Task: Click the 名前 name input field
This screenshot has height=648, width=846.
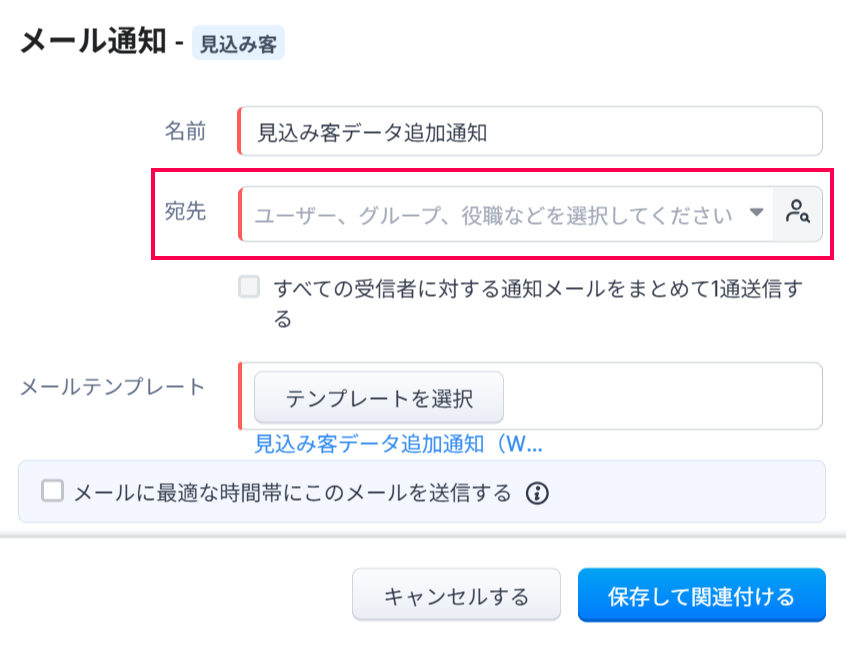Action: [x=530, y=132]
